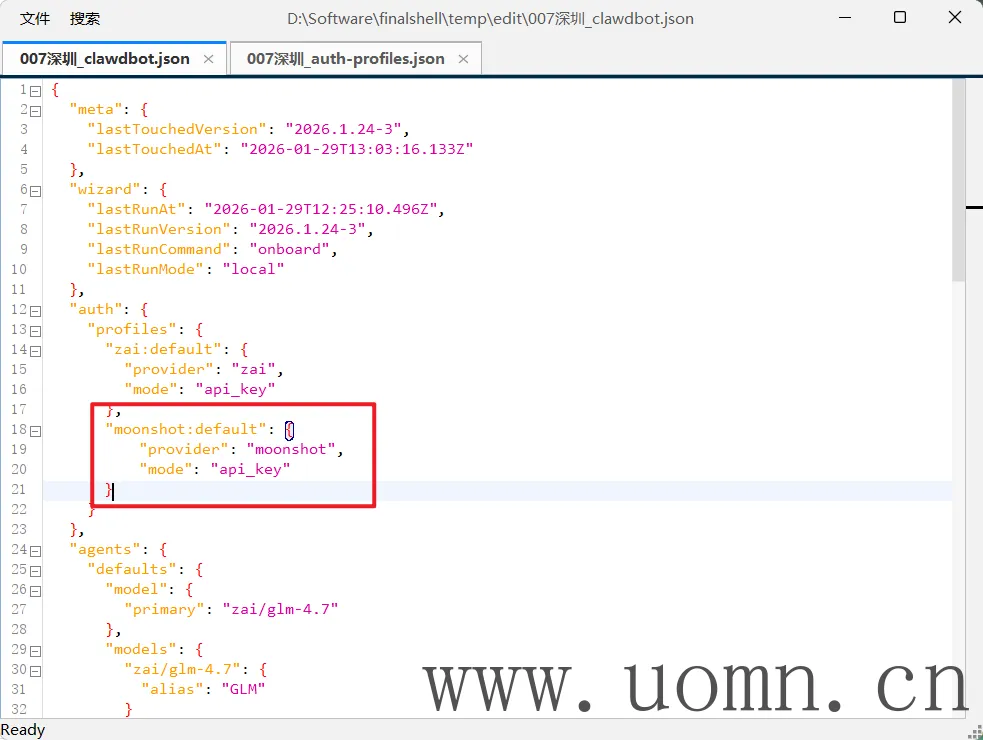Fold the "agents" section on line 24
The width and height of the screenshot is (983, 740).
pyautogui.click(x=36, y=550)
